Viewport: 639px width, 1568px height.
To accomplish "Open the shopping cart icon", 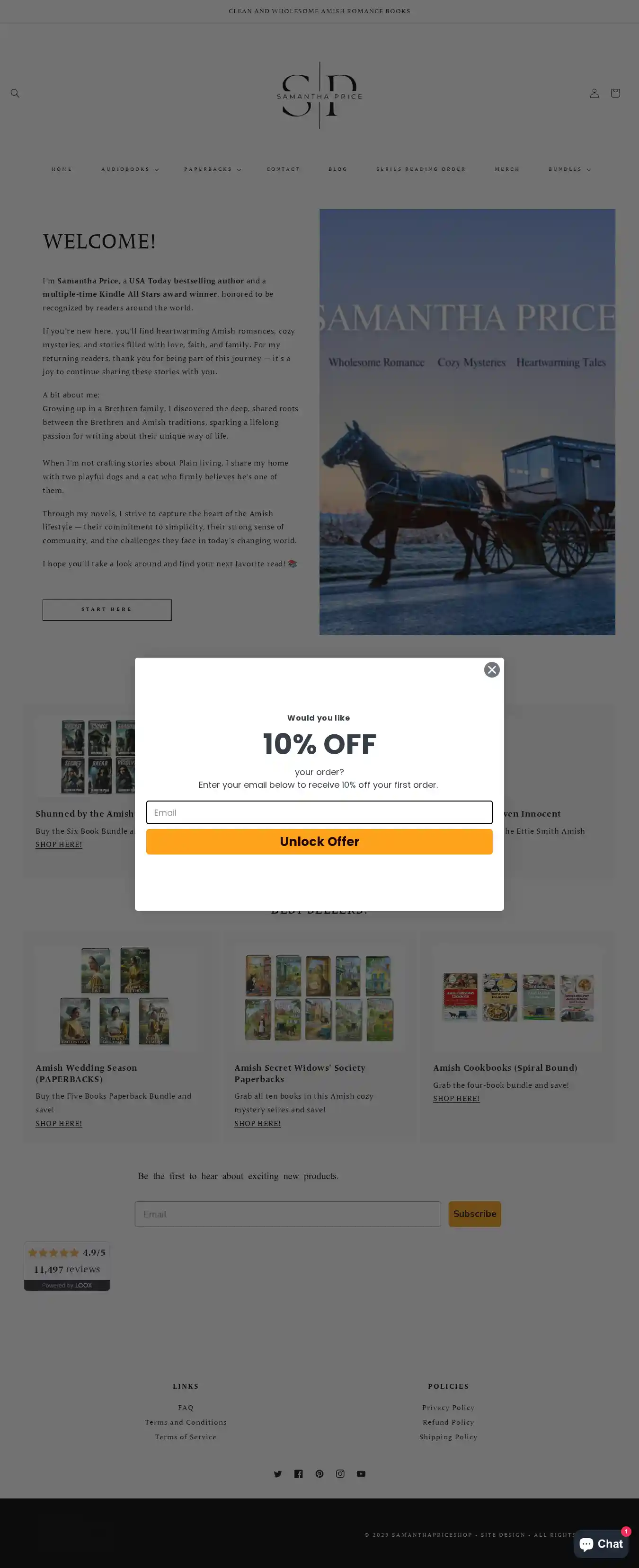I will (x=615, y=93).
